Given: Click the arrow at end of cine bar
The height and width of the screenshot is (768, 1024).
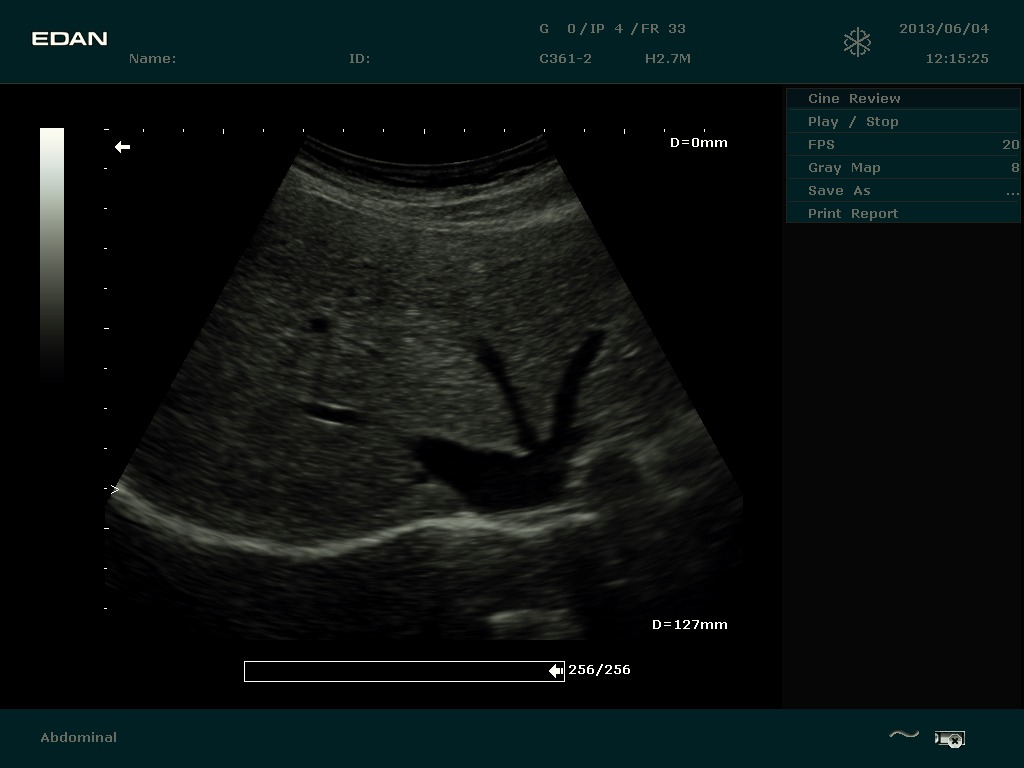Looking at the screenshot, I should click(556, 671).
